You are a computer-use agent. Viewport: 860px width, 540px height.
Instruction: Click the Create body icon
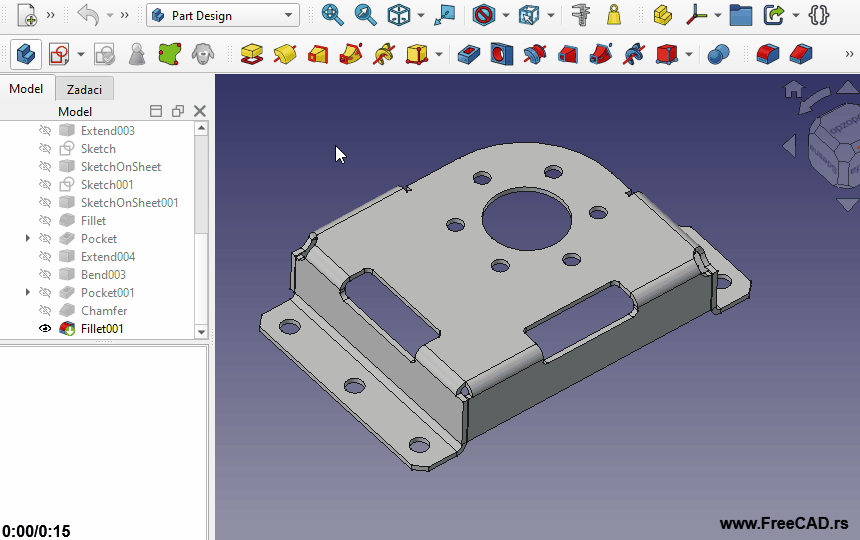[26, 54]
